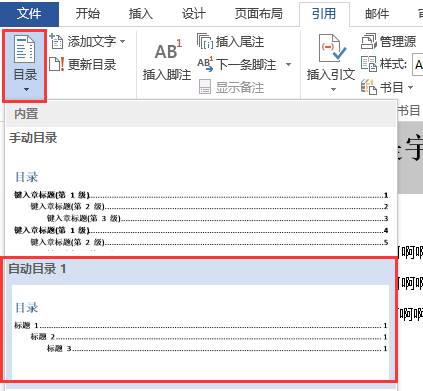Viewport: 423px width, 391px height.
Task: Click the 插入引文 icon
Action: click(332, 49)
